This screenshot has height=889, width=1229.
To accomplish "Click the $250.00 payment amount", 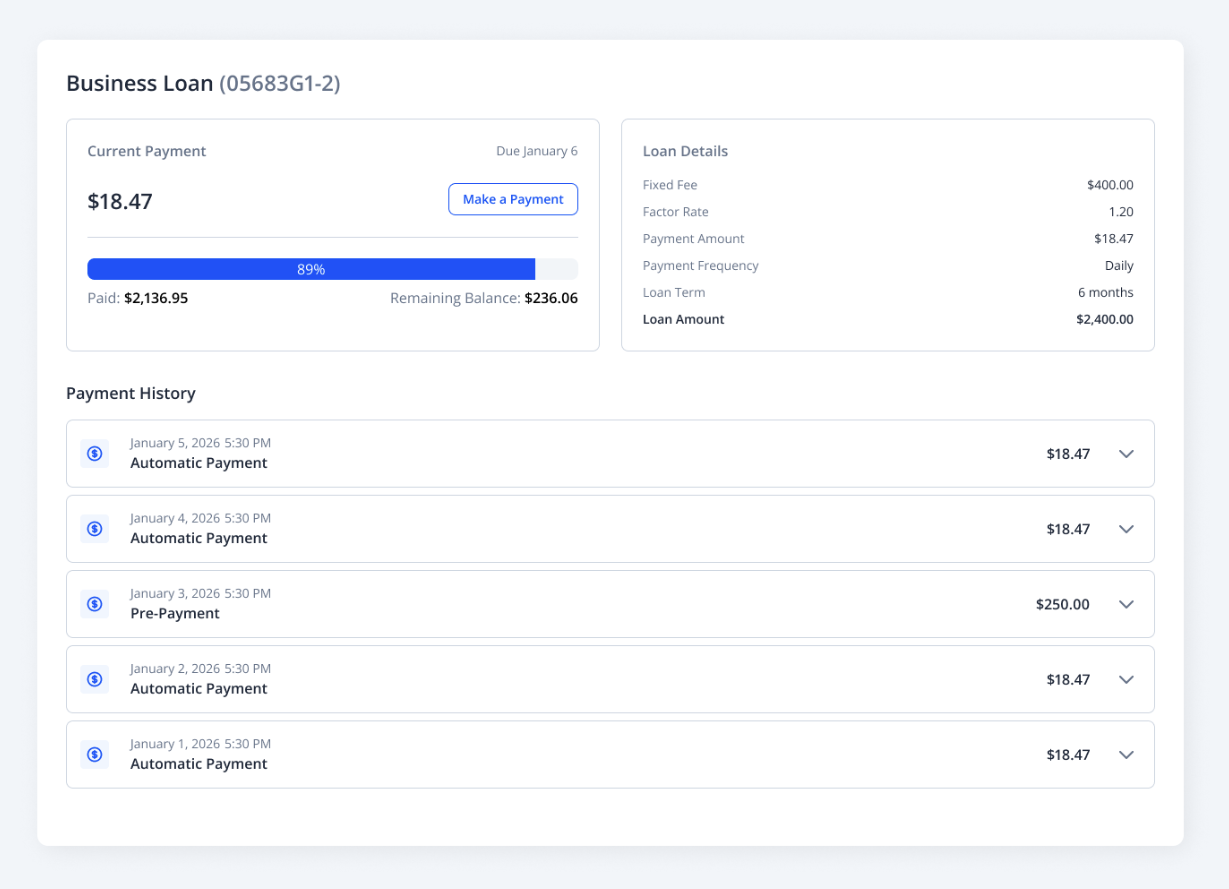I will point(1062,604).
